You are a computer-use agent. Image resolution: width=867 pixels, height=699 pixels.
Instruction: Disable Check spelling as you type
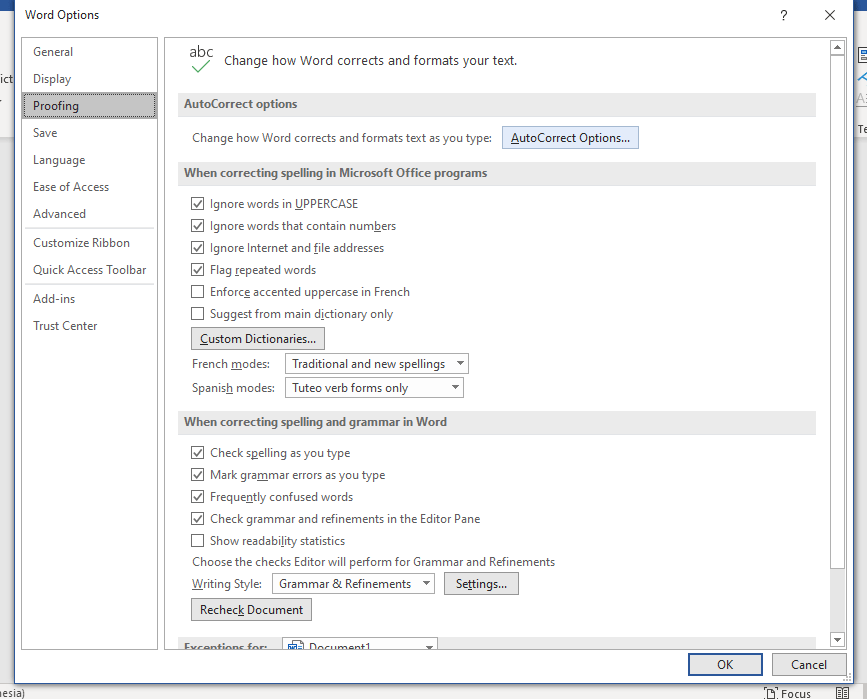(198, 453)
